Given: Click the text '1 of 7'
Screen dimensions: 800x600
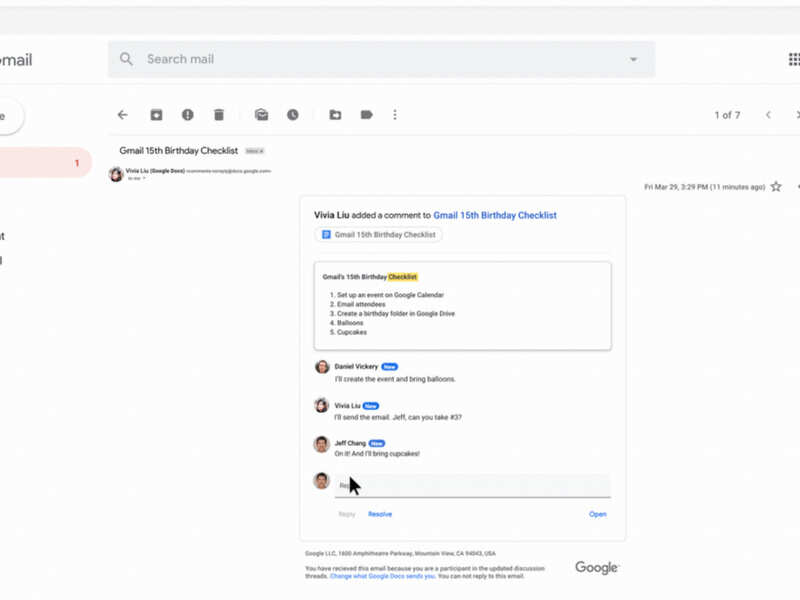Looking at the screenshot, I should (727, 115).
